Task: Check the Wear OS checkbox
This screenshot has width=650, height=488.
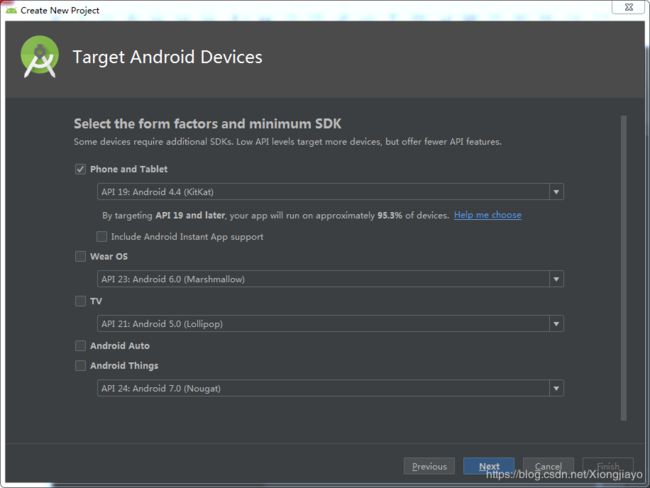Action: pyautogui.click(x=80, y=256)
